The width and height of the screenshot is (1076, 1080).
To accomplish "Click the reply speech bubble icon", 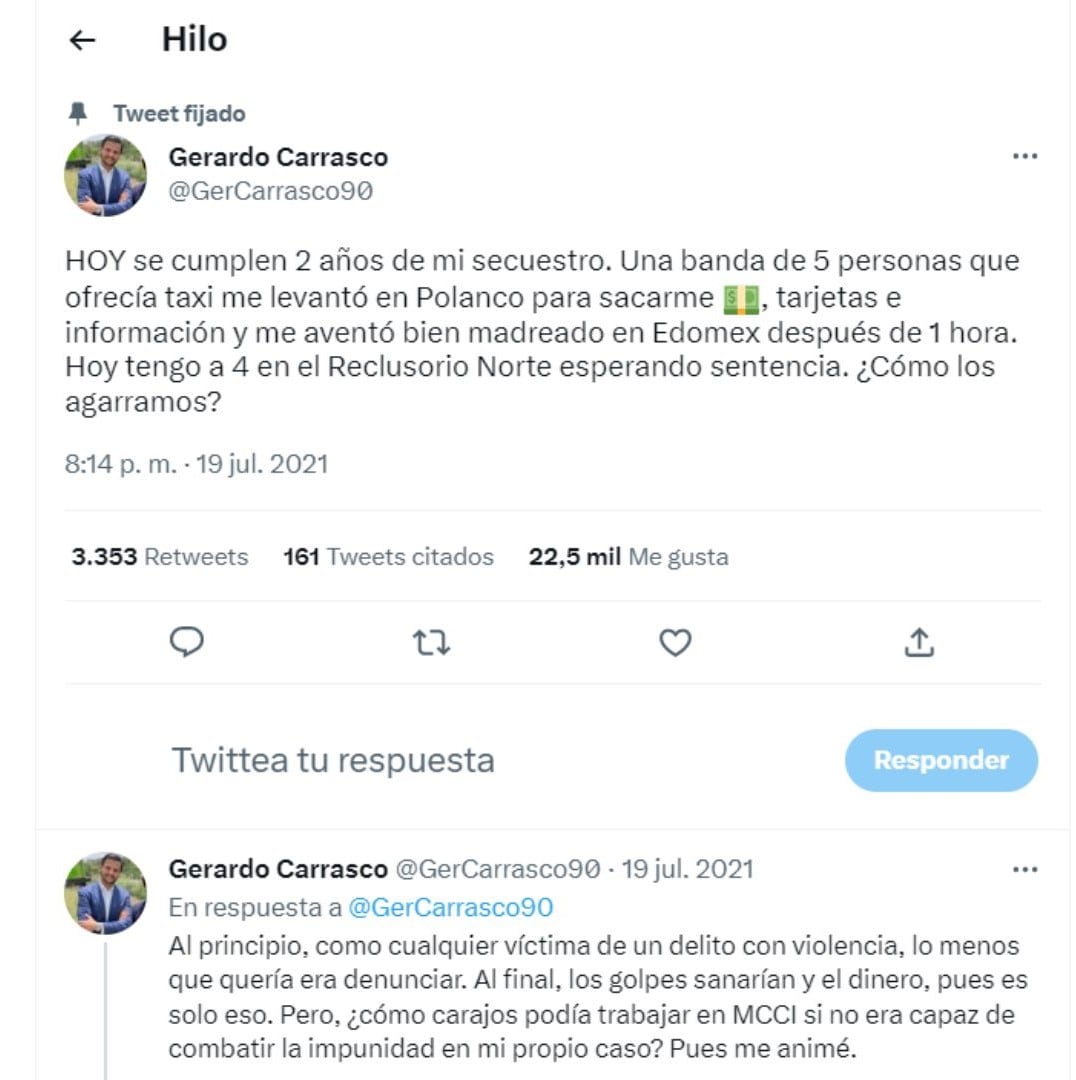I will tap(187, 642).
